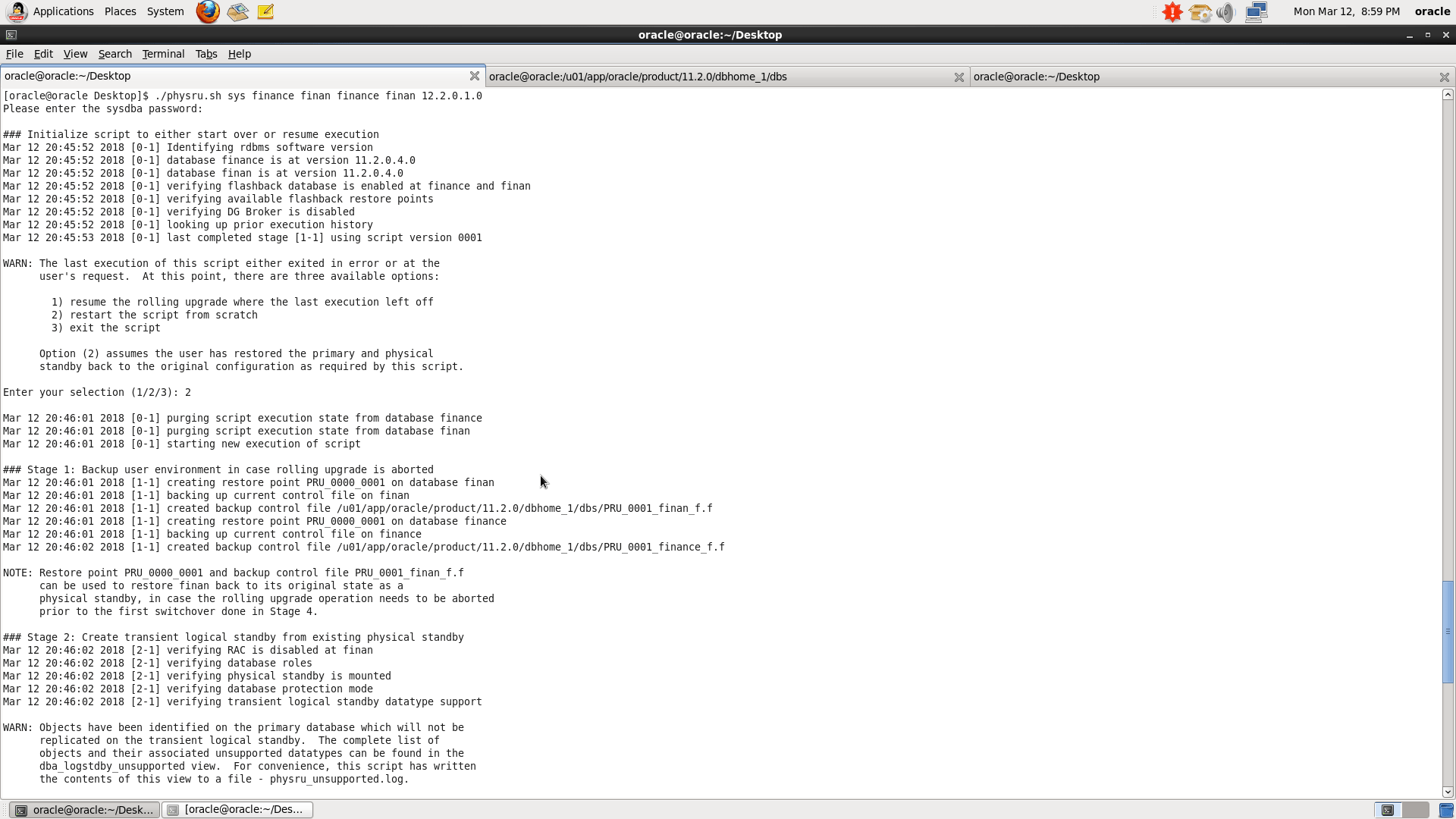The height and width of the screenshot is (819, 1456).
Task: Switch to the second empty workspace
Action: 1417,810
